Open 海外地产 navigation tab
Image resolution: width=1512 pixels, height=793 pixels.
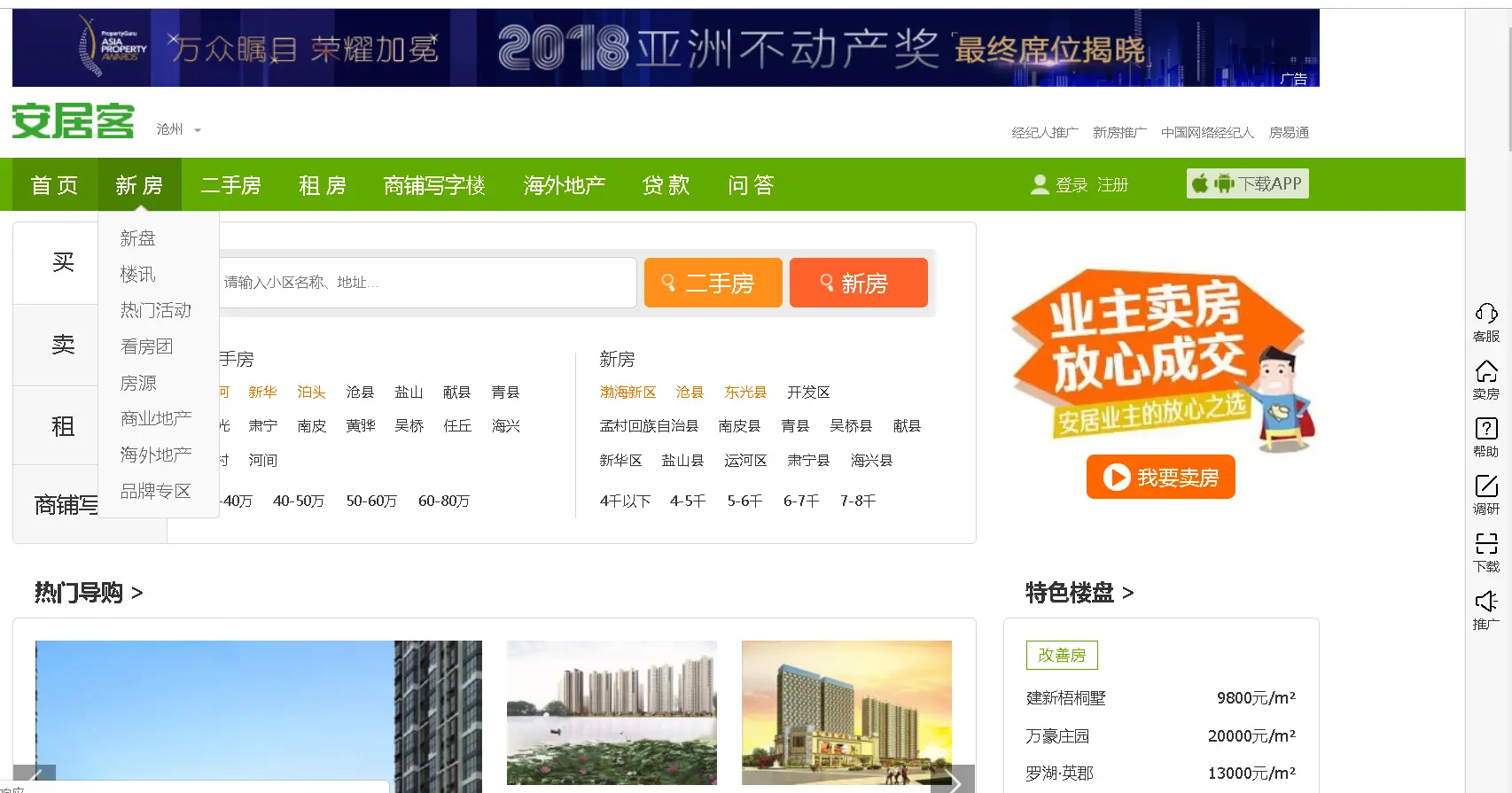[x=565, y=185]
